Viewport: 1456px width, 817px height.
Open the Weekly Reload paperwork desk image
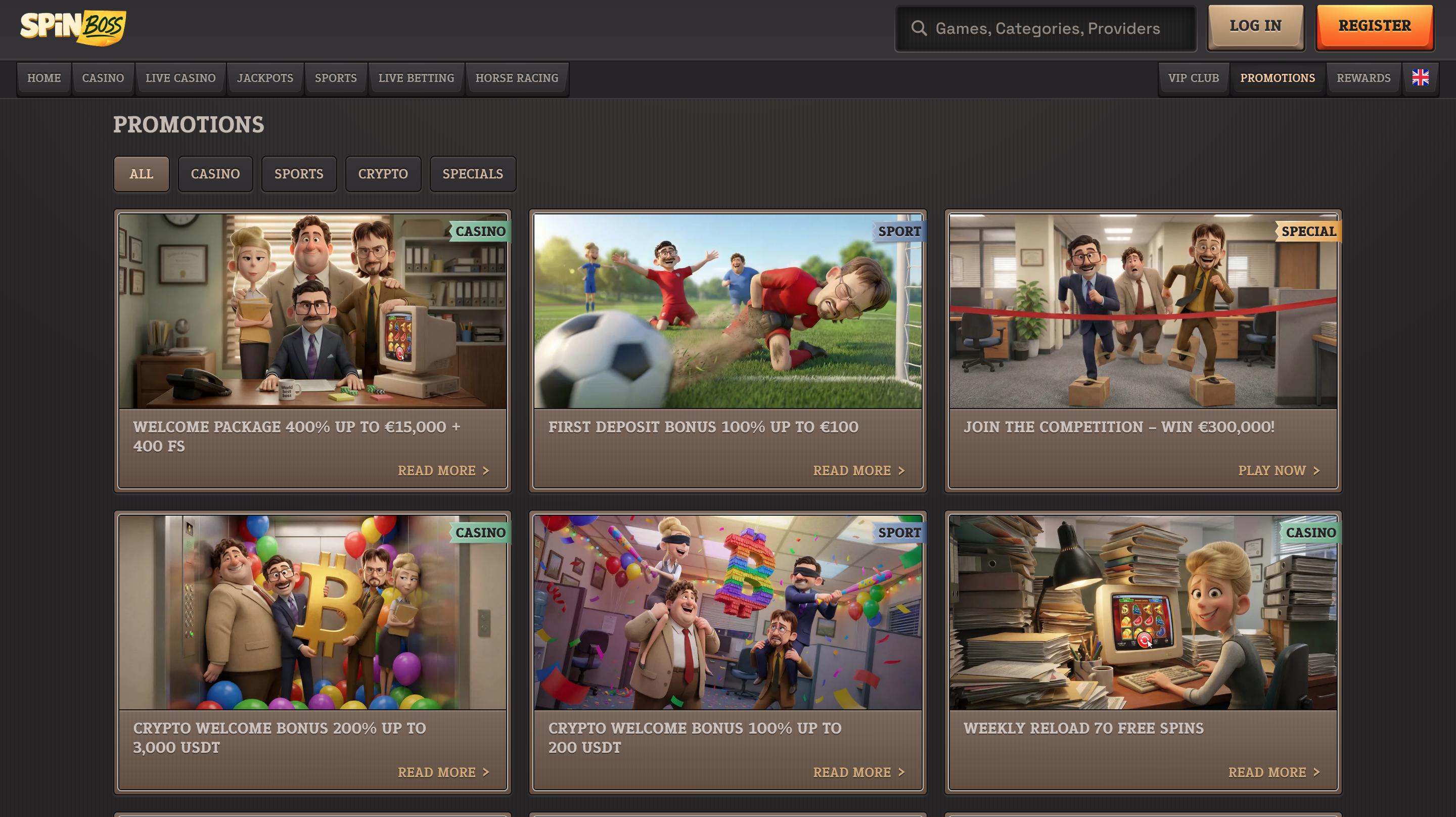point(1143,612)
